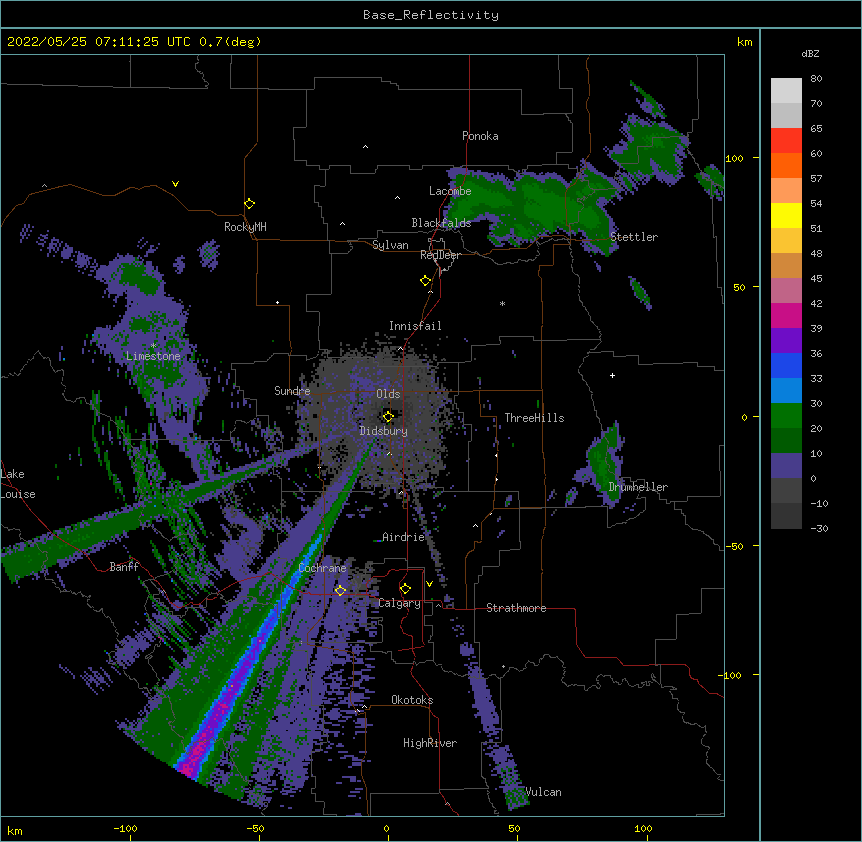Select the RedDeer city label
The width and height of the screenshot is (862, 842).
pyautogui.click(x=440, y=255)
